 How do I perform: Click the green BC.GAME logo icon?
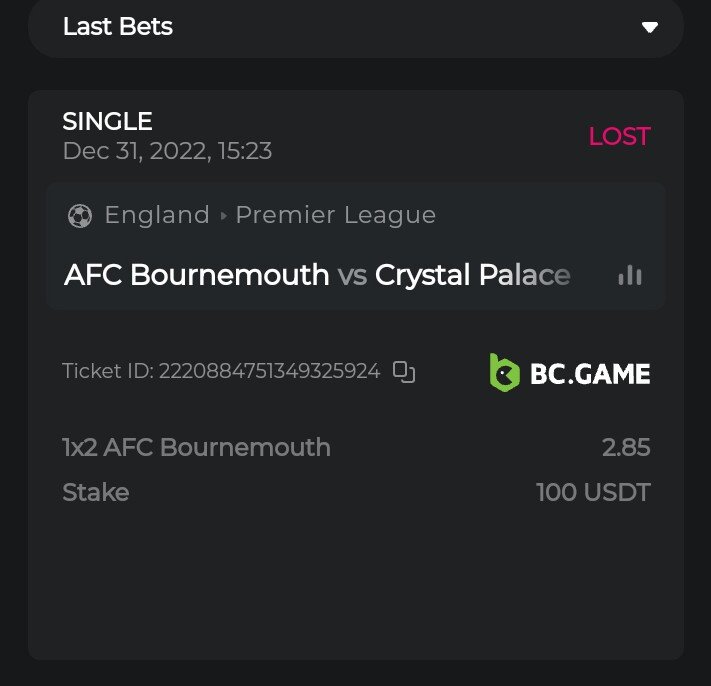point(504,372)
